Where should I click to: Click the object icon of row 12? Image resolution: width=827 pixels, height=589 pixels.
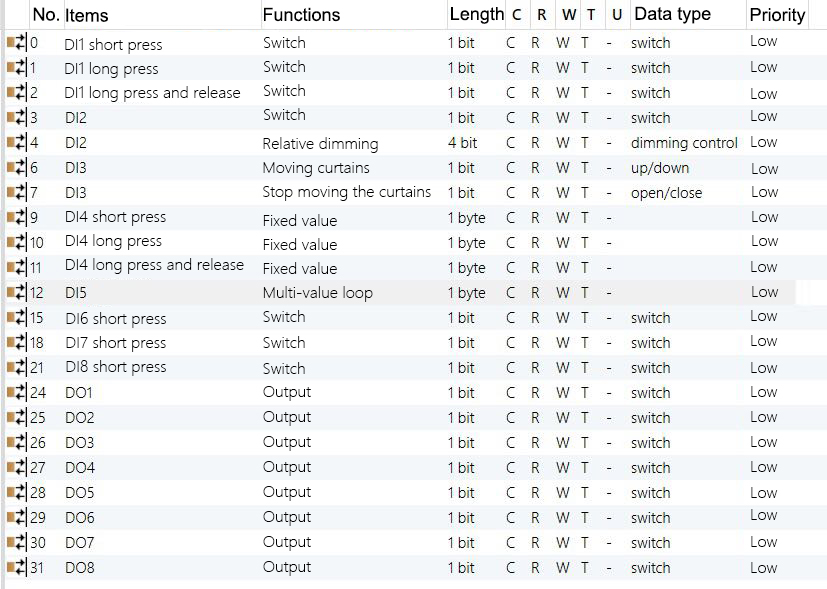17,293
